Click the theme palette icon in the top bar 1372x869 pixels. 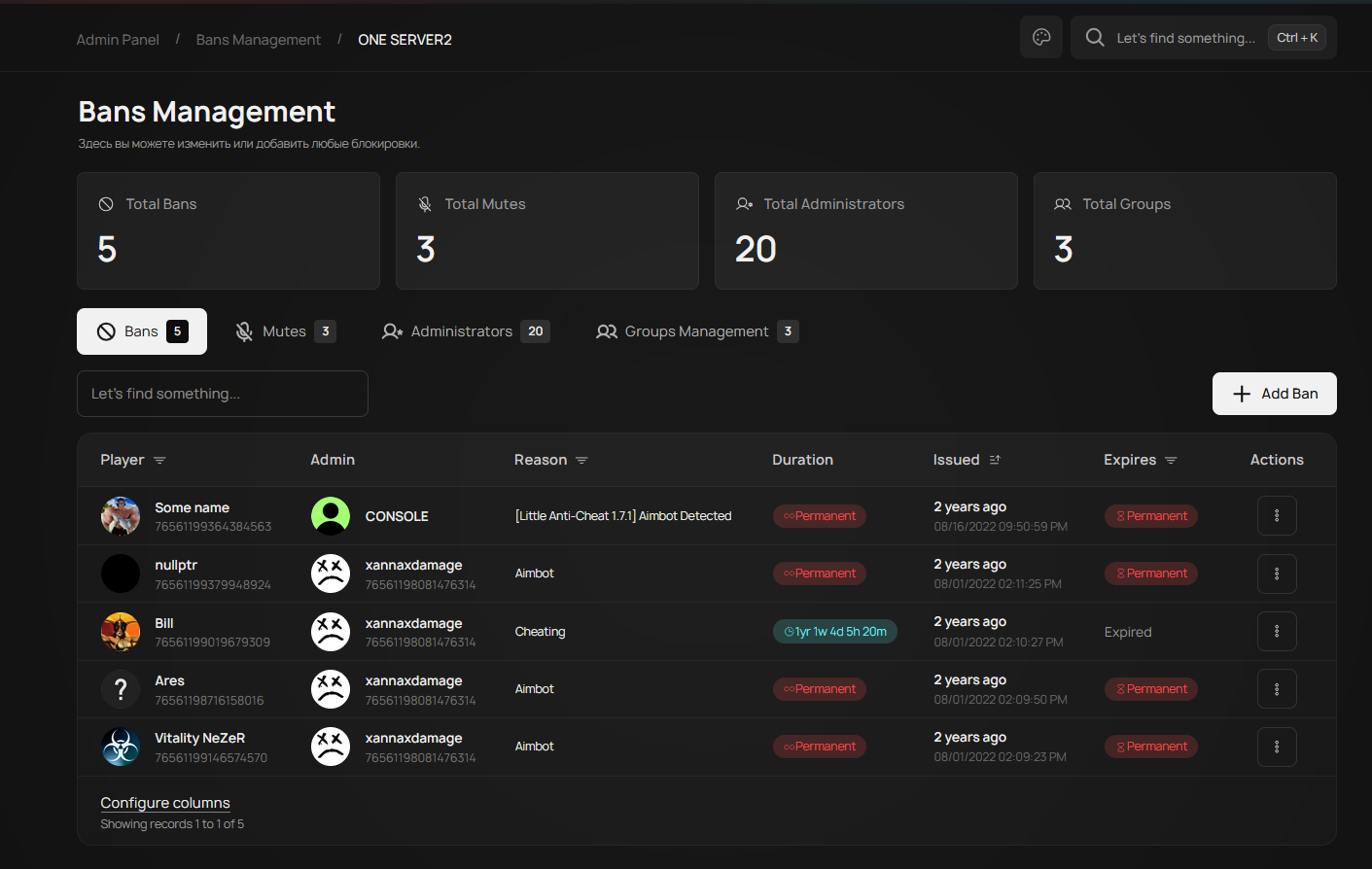coord(1041,37)
